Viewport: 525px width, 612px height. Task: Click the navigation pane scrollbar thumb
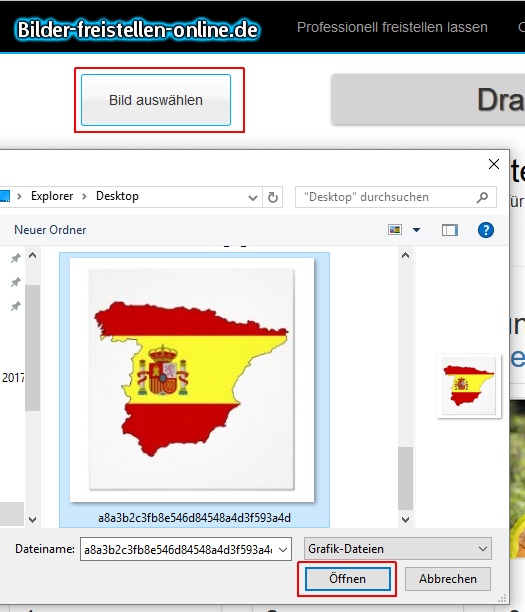(x=33, y=348)
